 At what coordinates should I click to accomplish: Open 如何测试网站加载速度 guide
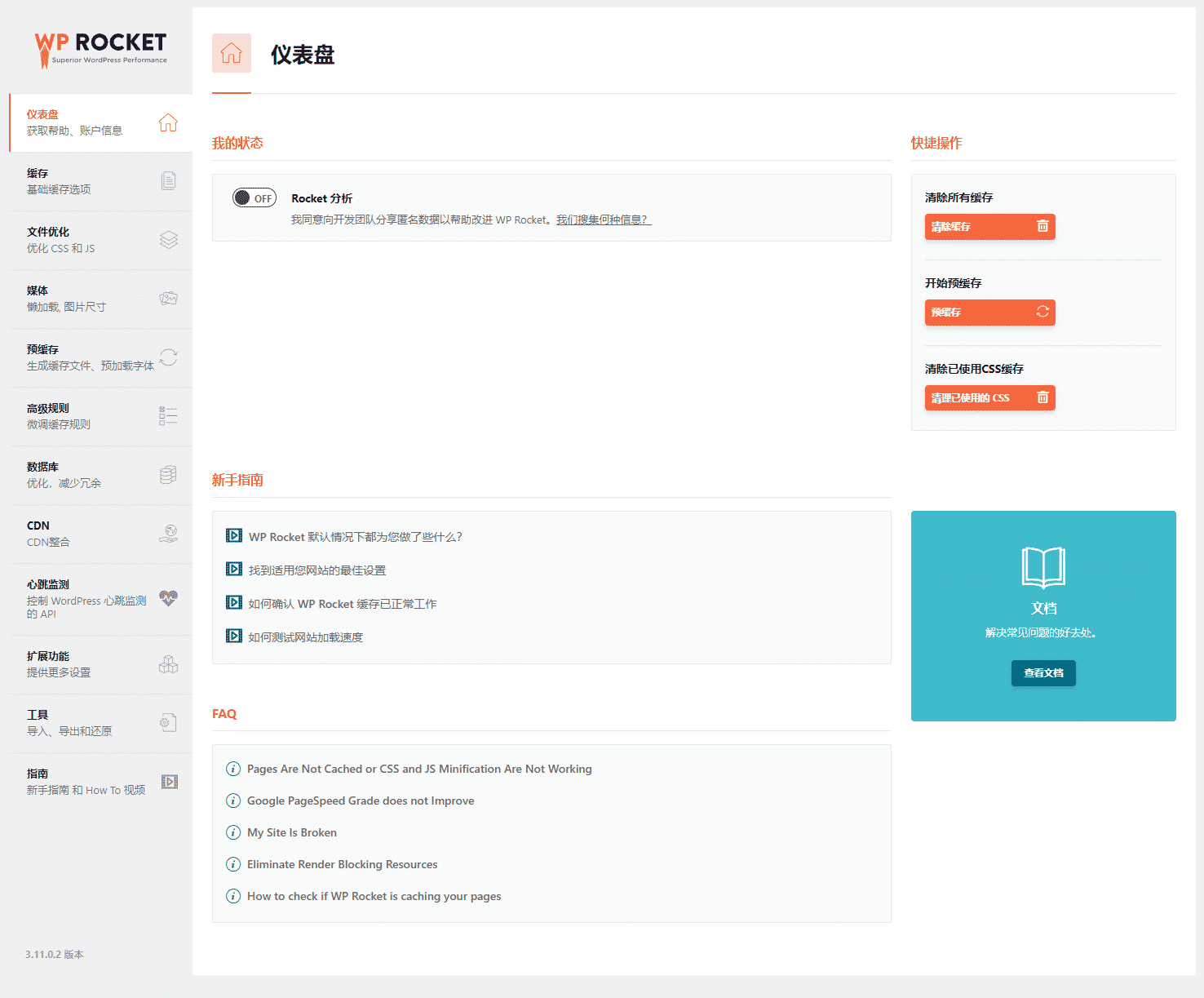306,637
